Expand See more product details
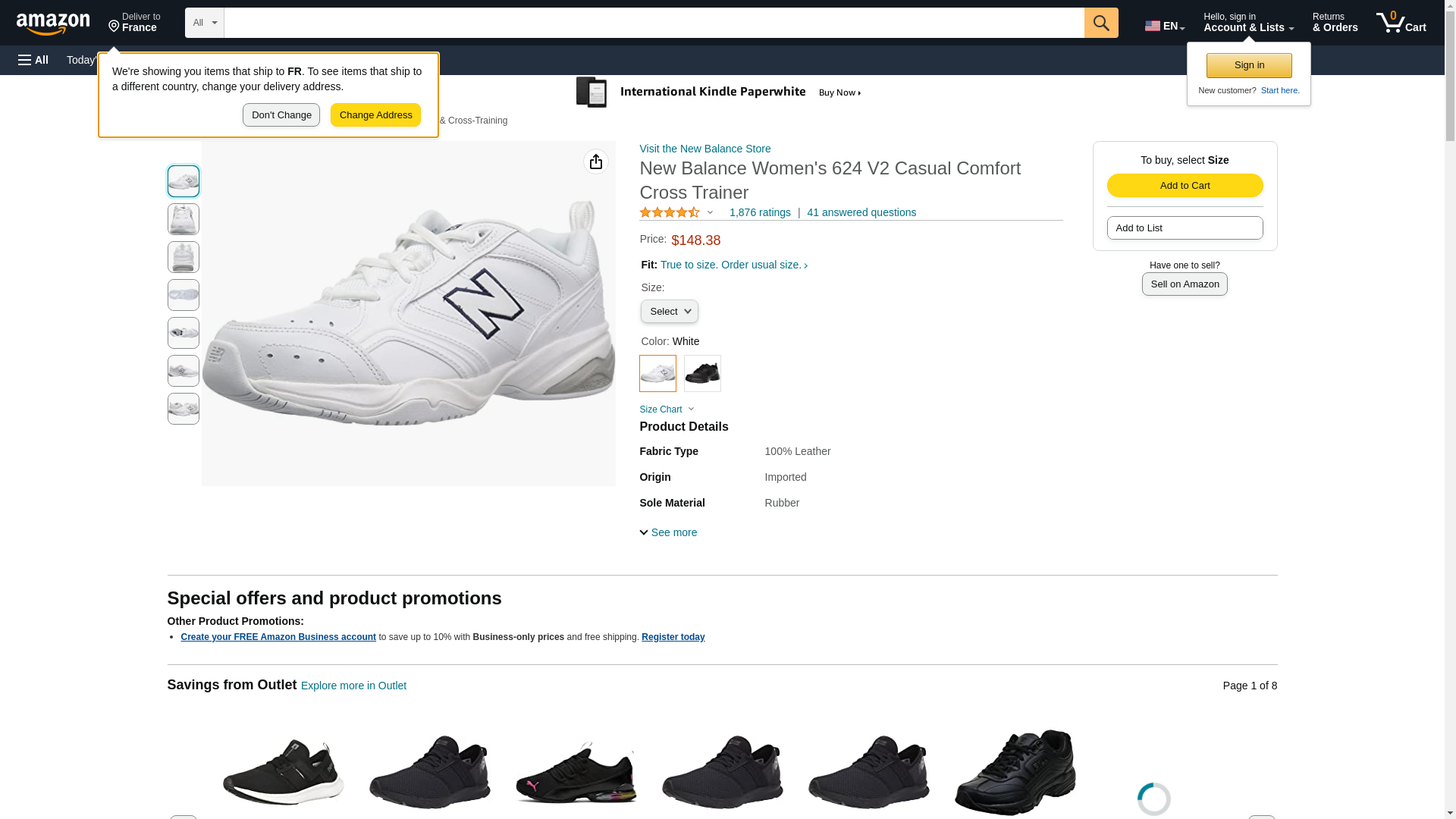 [668, 532]
